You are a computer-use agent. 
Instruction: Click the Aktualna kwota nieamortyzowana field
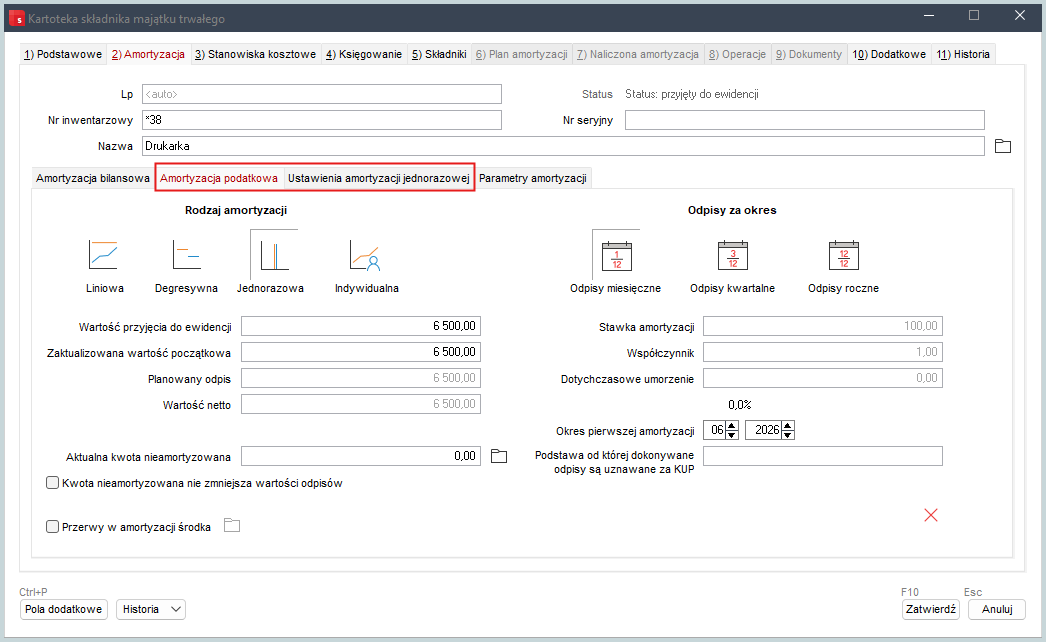click(361, 456)
